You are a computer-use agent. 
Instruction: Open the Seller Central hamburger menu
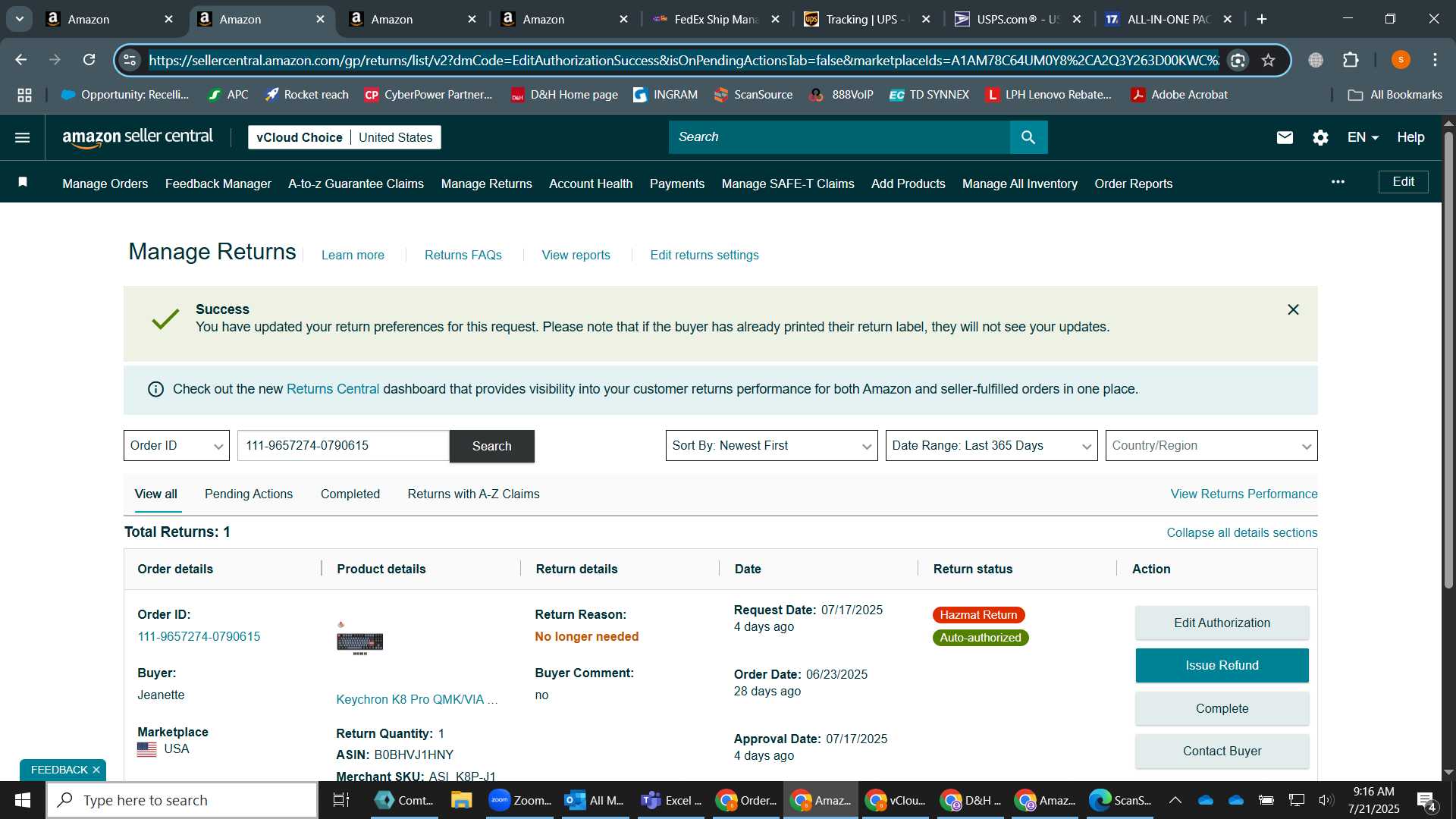tap(23, 137)
